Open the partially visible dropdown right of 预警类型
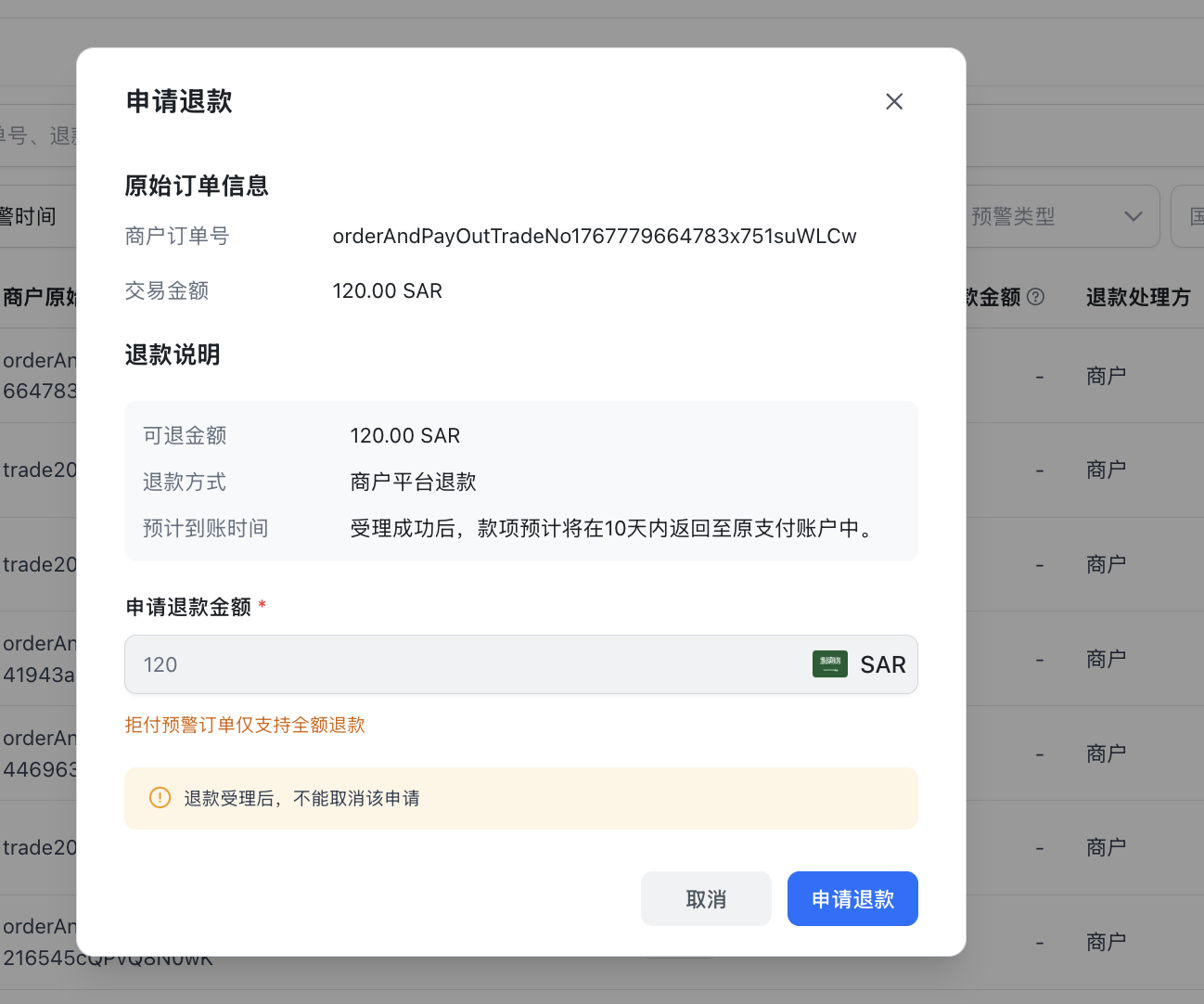Viewport: 1204px width, 1004px height. (1188, 217)
